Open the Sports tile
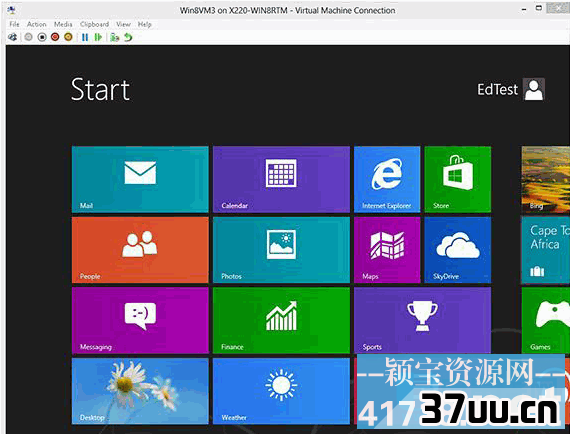This screenshot has height=434, width=570. tap(422, 320)
